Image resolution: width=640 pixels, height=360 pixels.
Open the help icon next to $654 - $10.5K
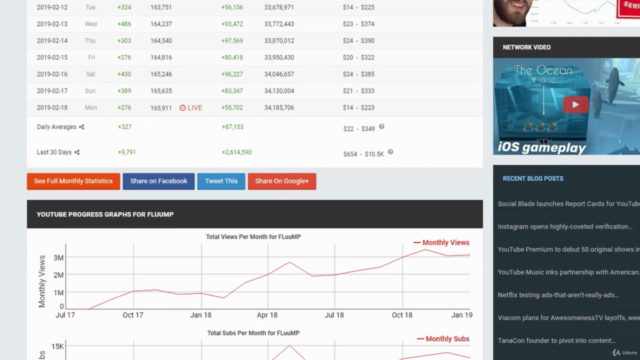[391, 152]
